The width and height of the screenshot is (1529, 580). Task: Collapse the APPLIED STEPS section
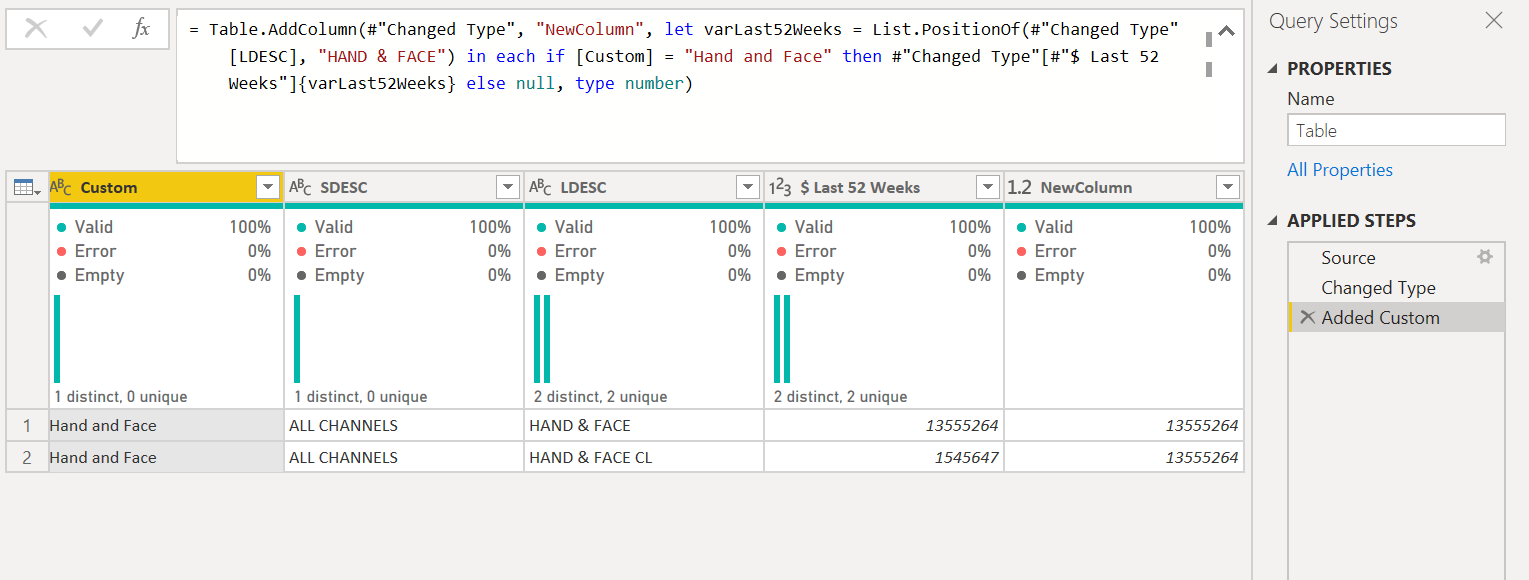click(x=1273, y=221)
